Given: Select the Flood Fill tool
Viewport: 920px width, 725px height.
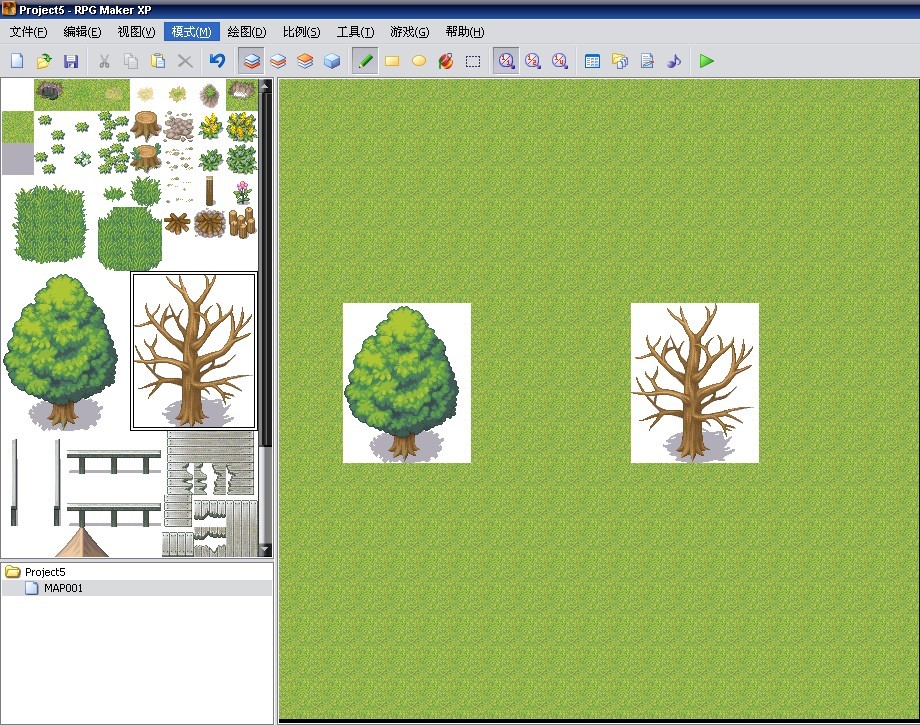Looking at the screenshot, I should point(446,61).
